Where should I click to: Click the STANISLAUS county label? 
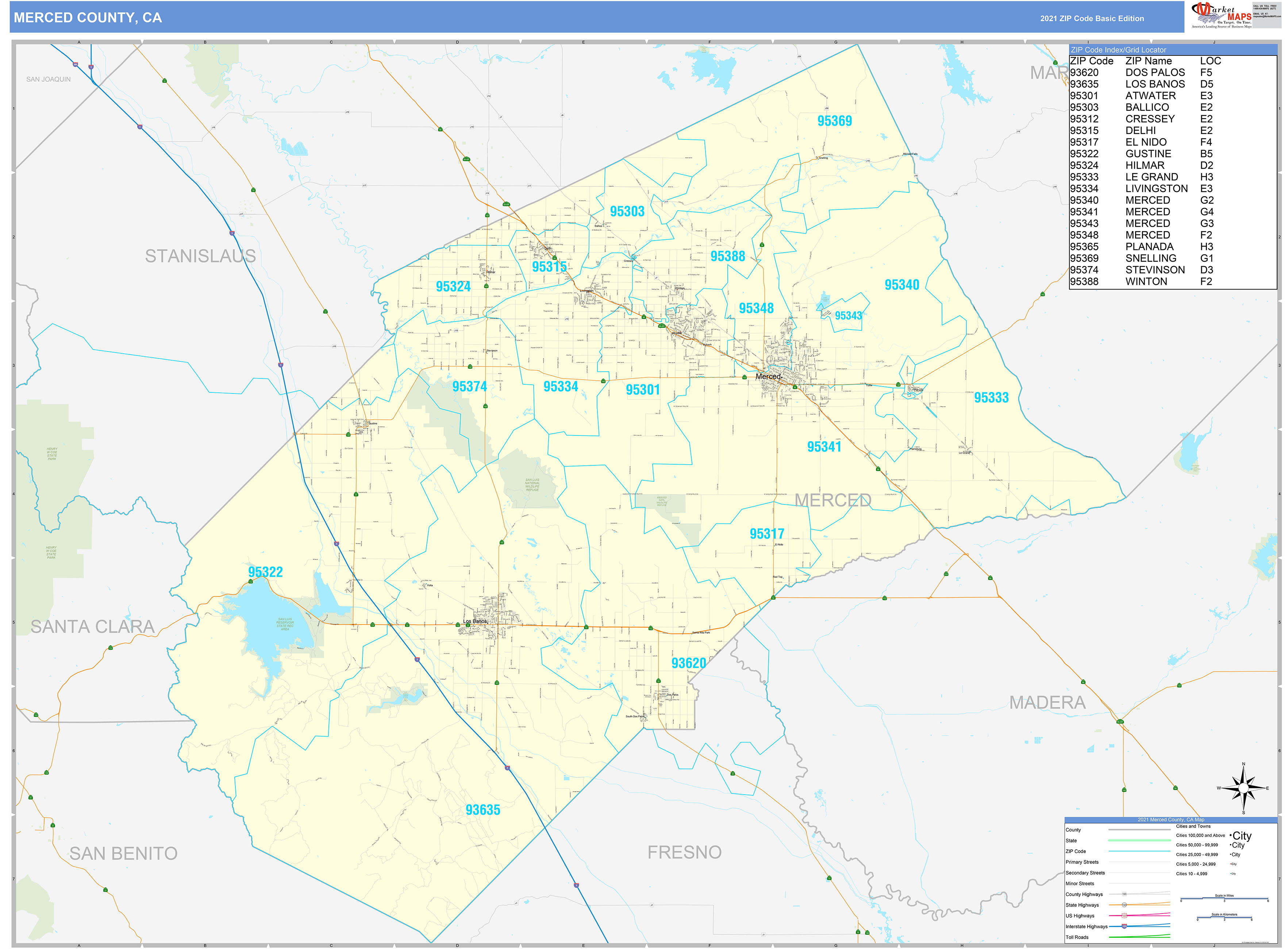click(x=200, y=256)
